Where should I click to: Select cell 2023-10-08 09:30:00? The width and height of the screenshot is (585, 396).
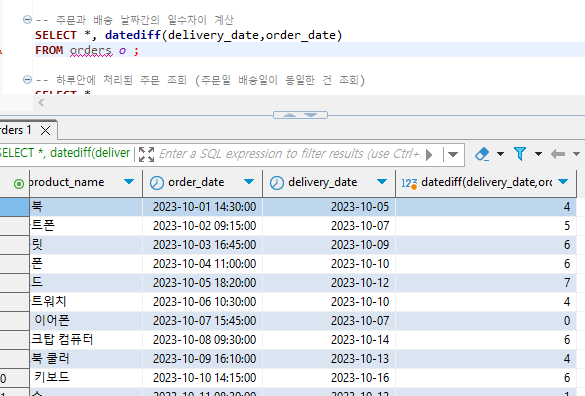[x=203, y=340]
